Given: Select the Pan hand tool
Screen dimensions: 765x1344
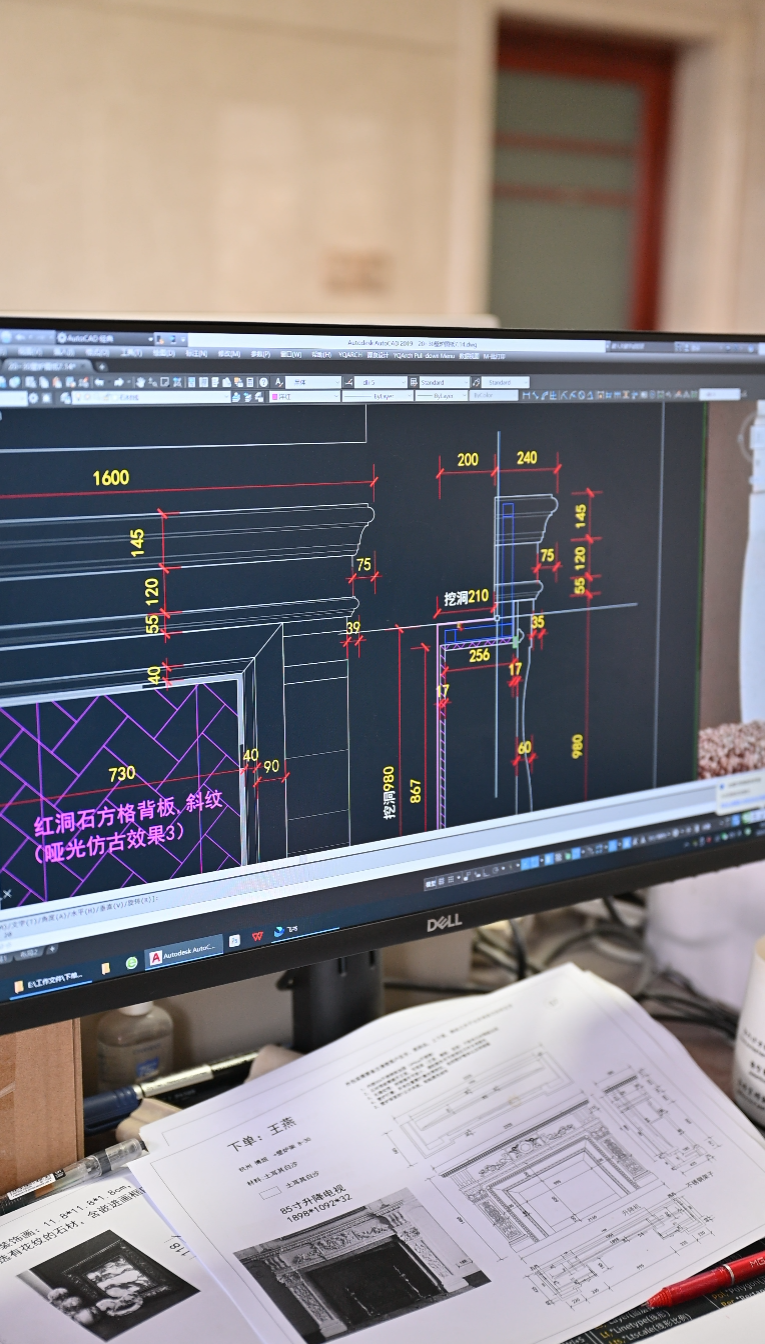Looking at the screenshot, I should [140, 382].
